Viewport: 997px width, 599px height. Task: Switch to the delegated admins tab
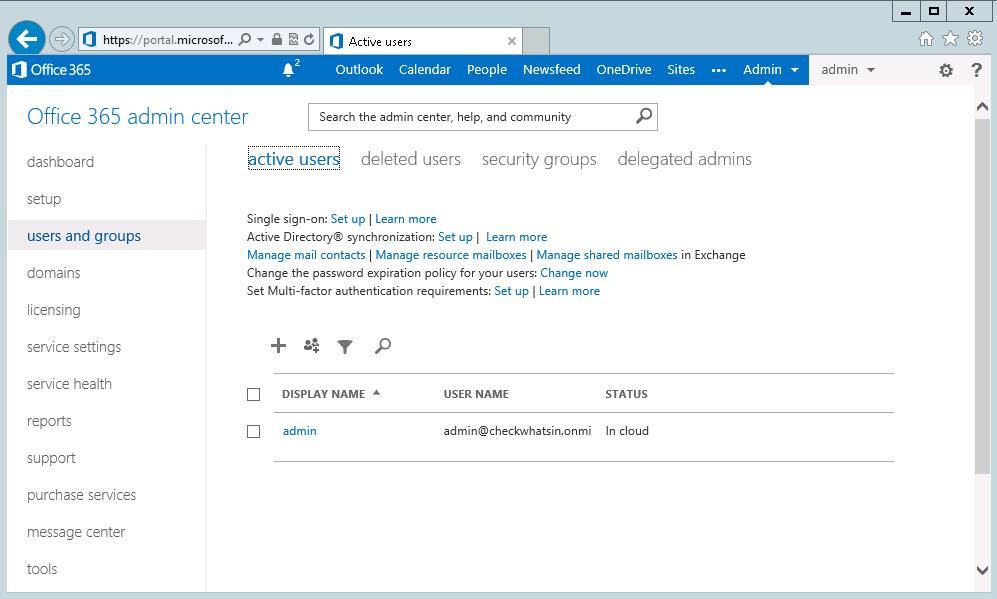point(685,159)
